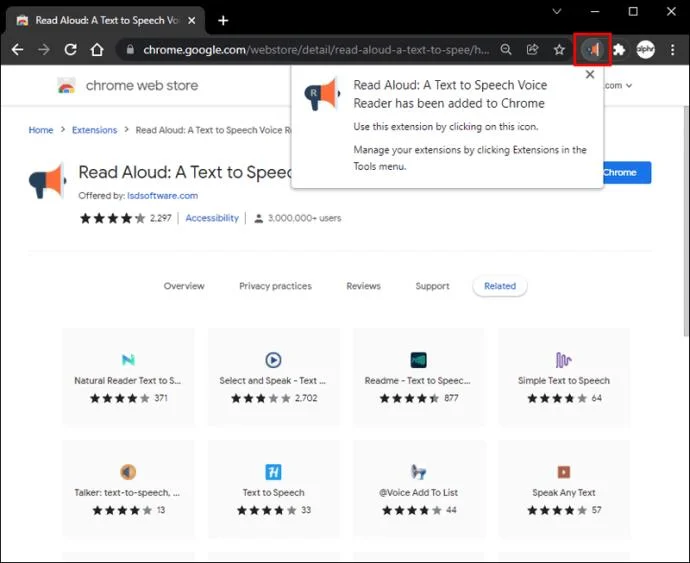Open Readme - Text to Speech card

click(418, 377)
